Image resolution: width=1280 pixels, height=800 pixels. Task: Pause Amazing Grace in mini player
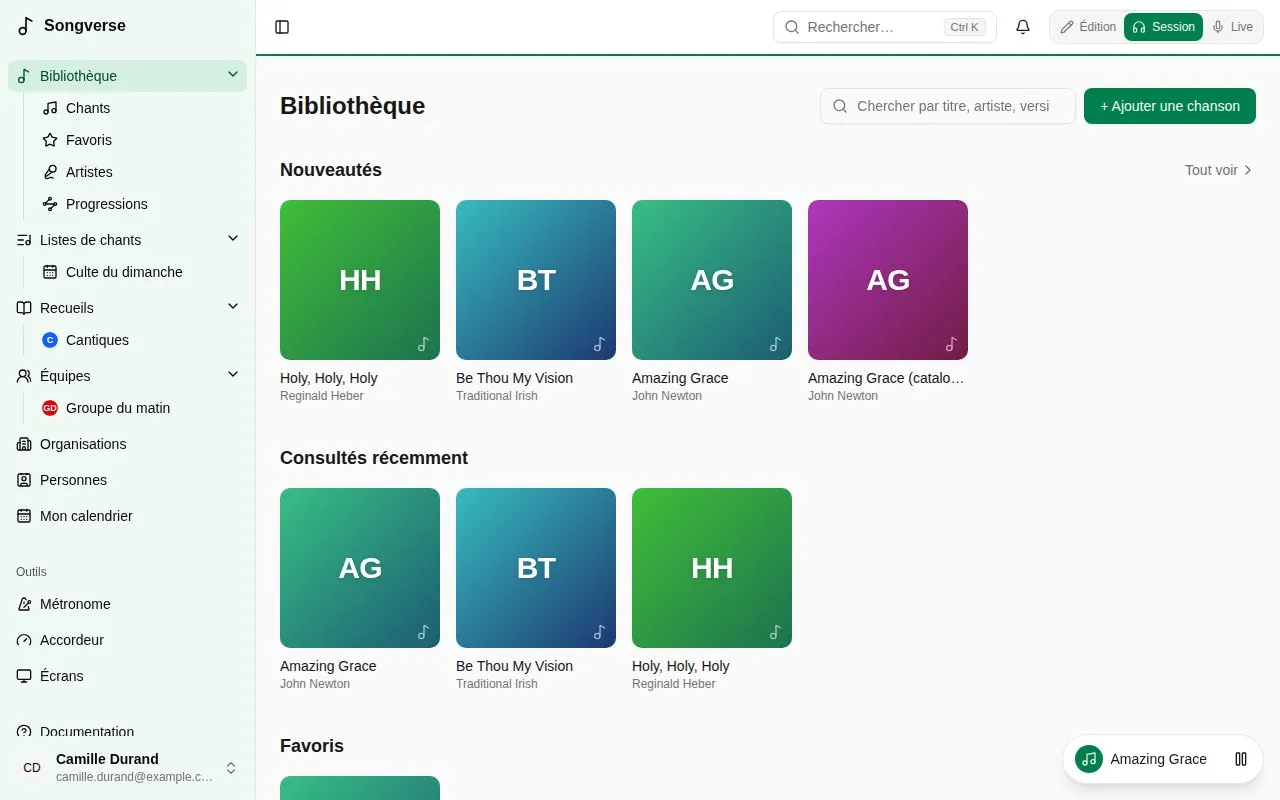[1241, 759]
